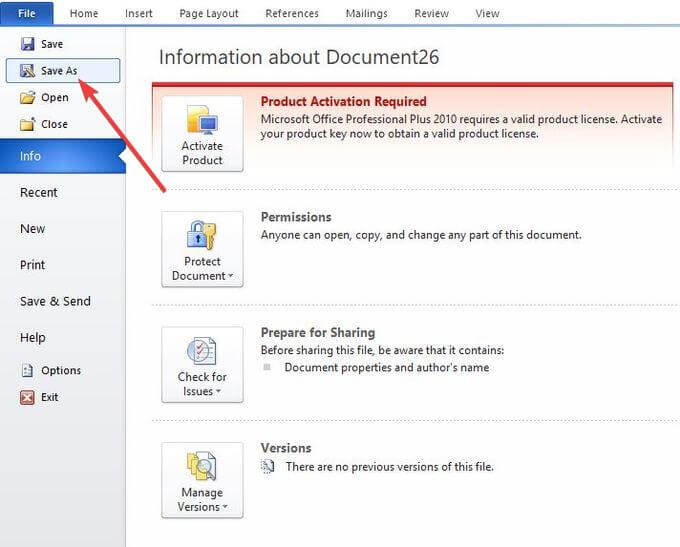Open the File tab

click(x=27, y=13)
